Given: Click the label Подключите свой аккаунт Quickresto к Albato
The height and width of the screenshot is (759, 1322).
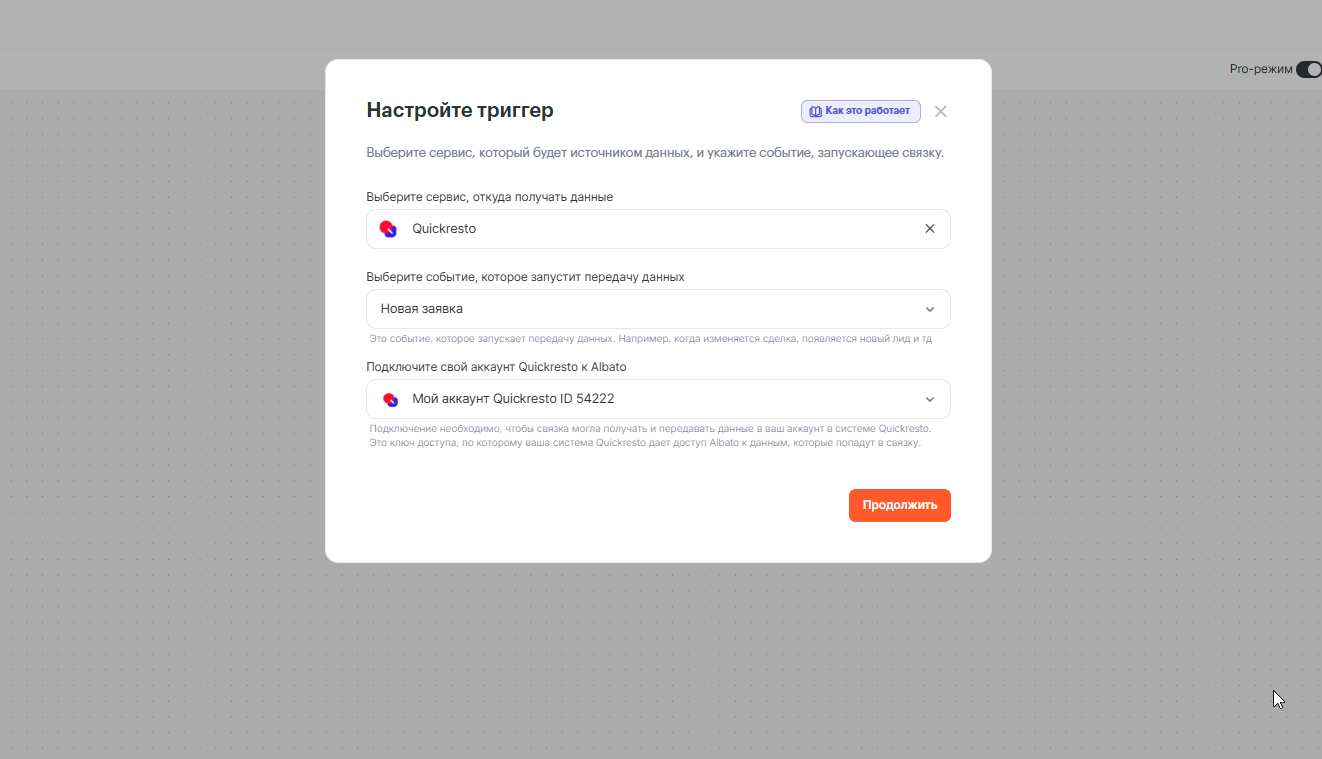Looking at the screenshot, I should [x=496, y=367].
